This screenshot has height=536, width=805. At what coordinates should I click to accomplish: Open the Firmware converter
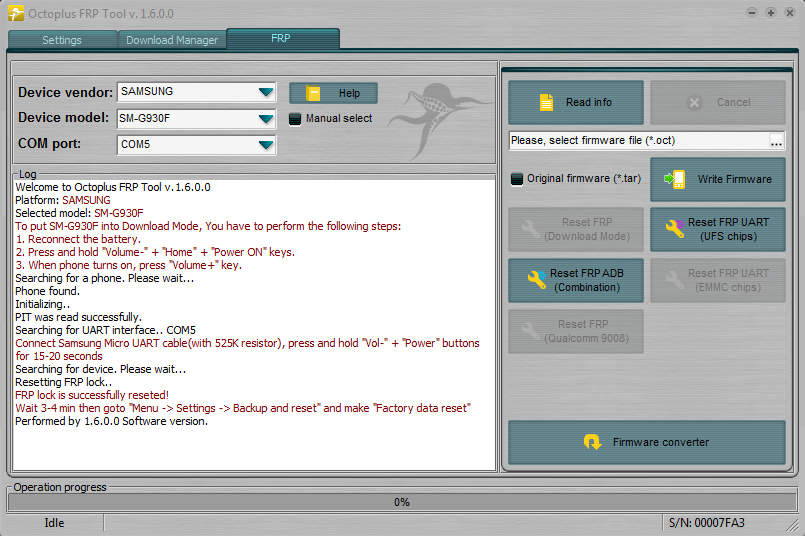[647, 442]
